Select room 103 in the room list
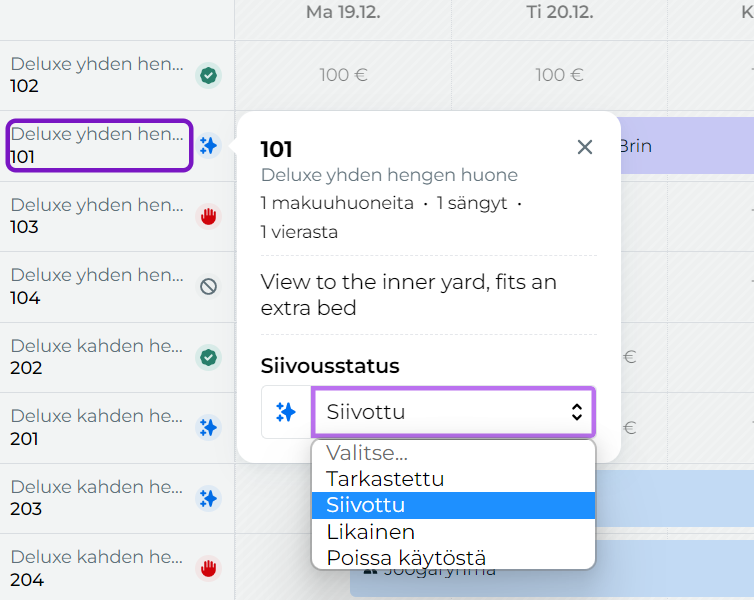The image size is (754, 600). pos(97,216)
